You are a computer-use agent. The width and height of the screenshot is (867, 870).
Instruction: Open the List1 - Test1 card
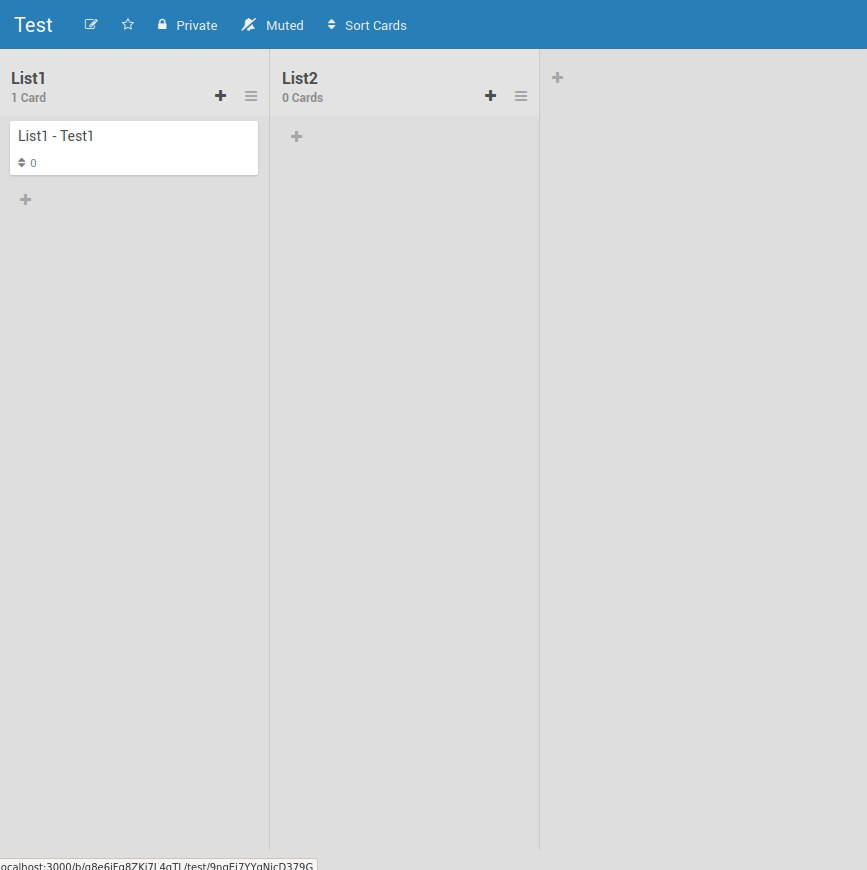coord(55,136)
